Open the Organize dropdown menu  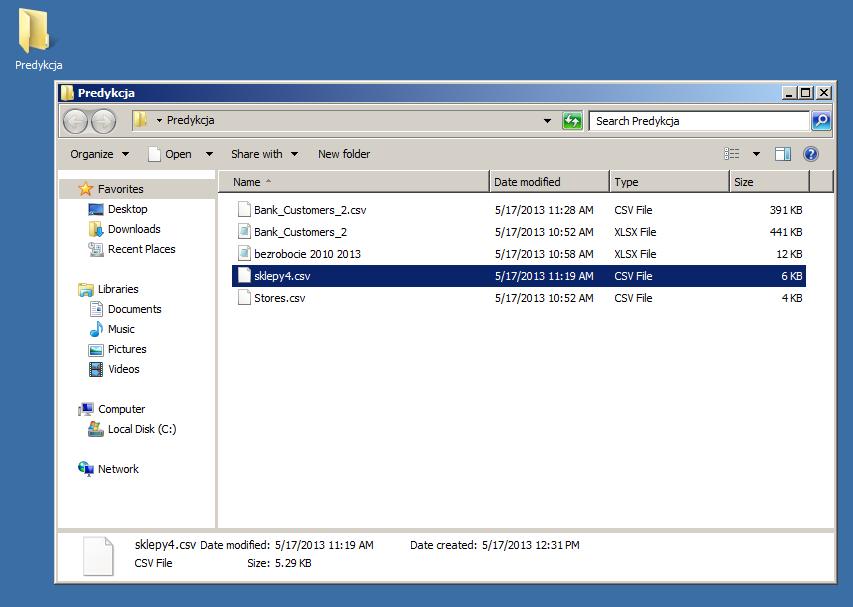(100, 154)
